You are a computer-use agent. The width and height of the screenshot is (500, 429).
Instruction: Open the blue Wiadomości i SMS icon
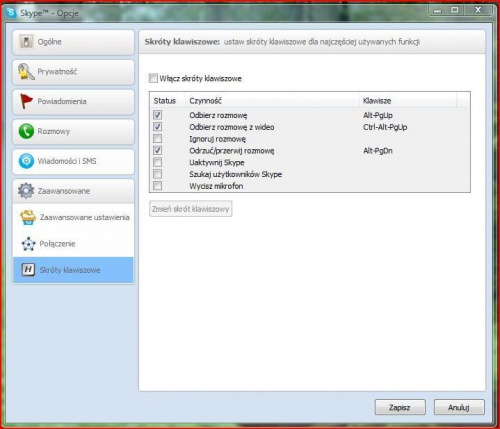click(26, 161)
